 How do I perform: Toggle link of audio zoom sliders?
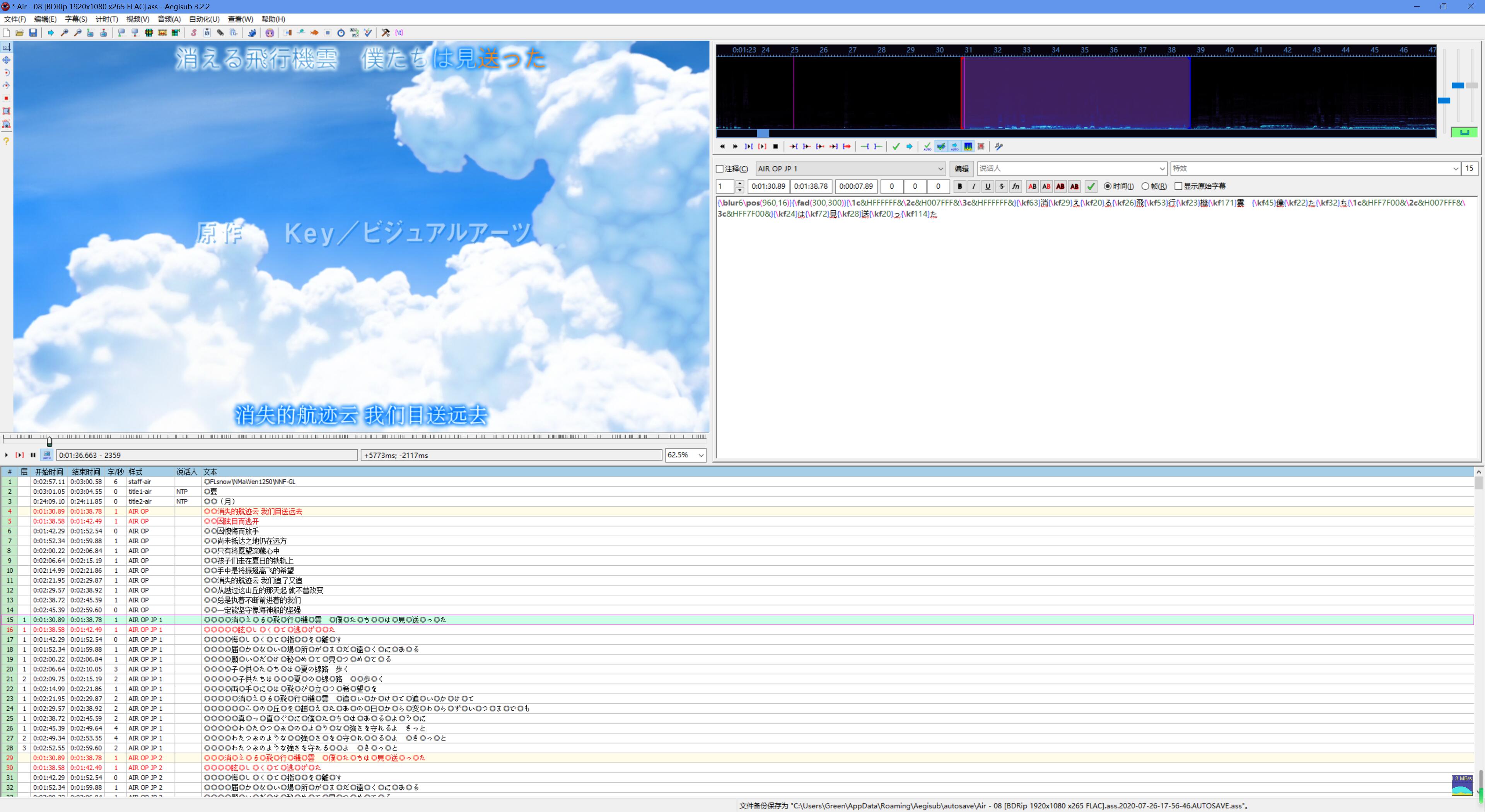(1464, 132)
